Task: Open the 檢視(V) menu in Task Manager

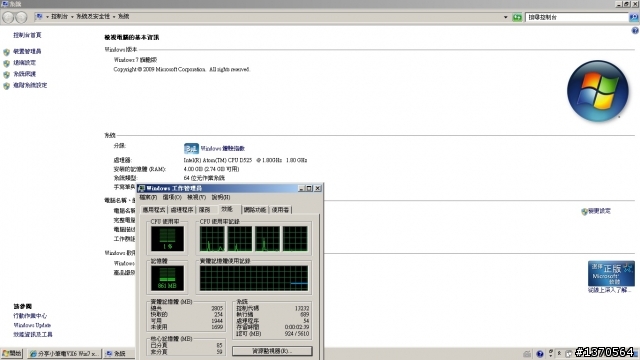Action: click(x=196, y=198)
